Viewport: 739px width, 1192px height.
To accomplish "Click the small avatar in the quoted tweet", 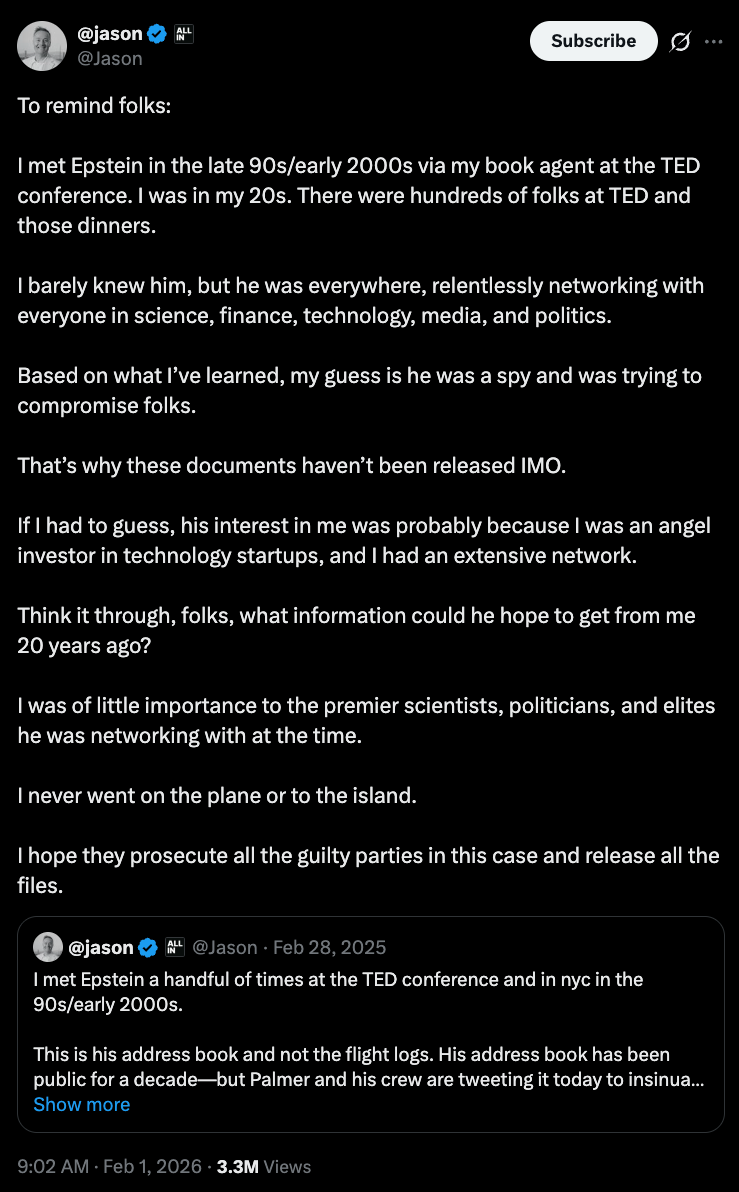I will point(48,947).
